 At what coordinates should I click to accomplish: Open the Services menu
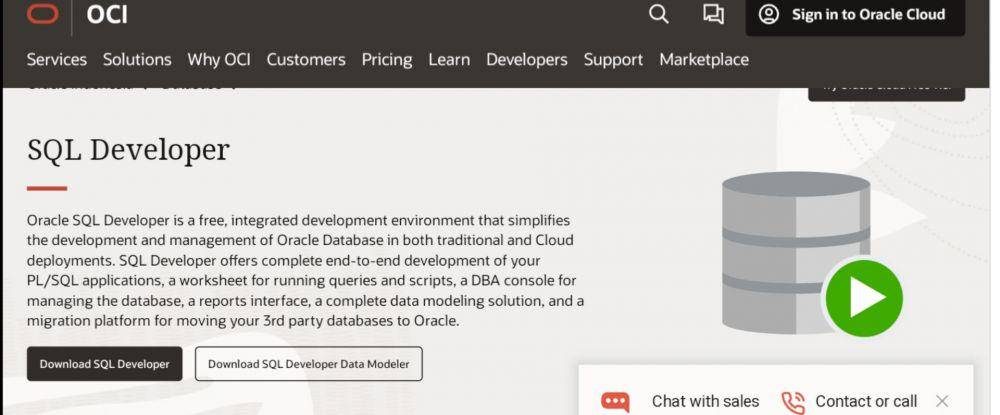point(57,60)
